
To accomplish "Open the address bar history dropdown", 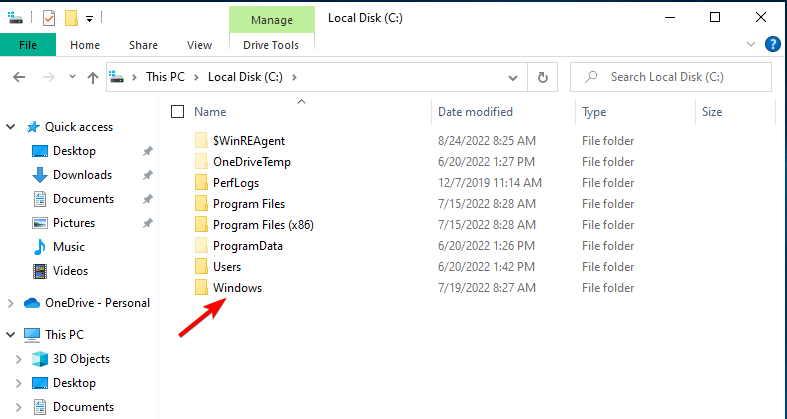I will click(x=512, y=78).
